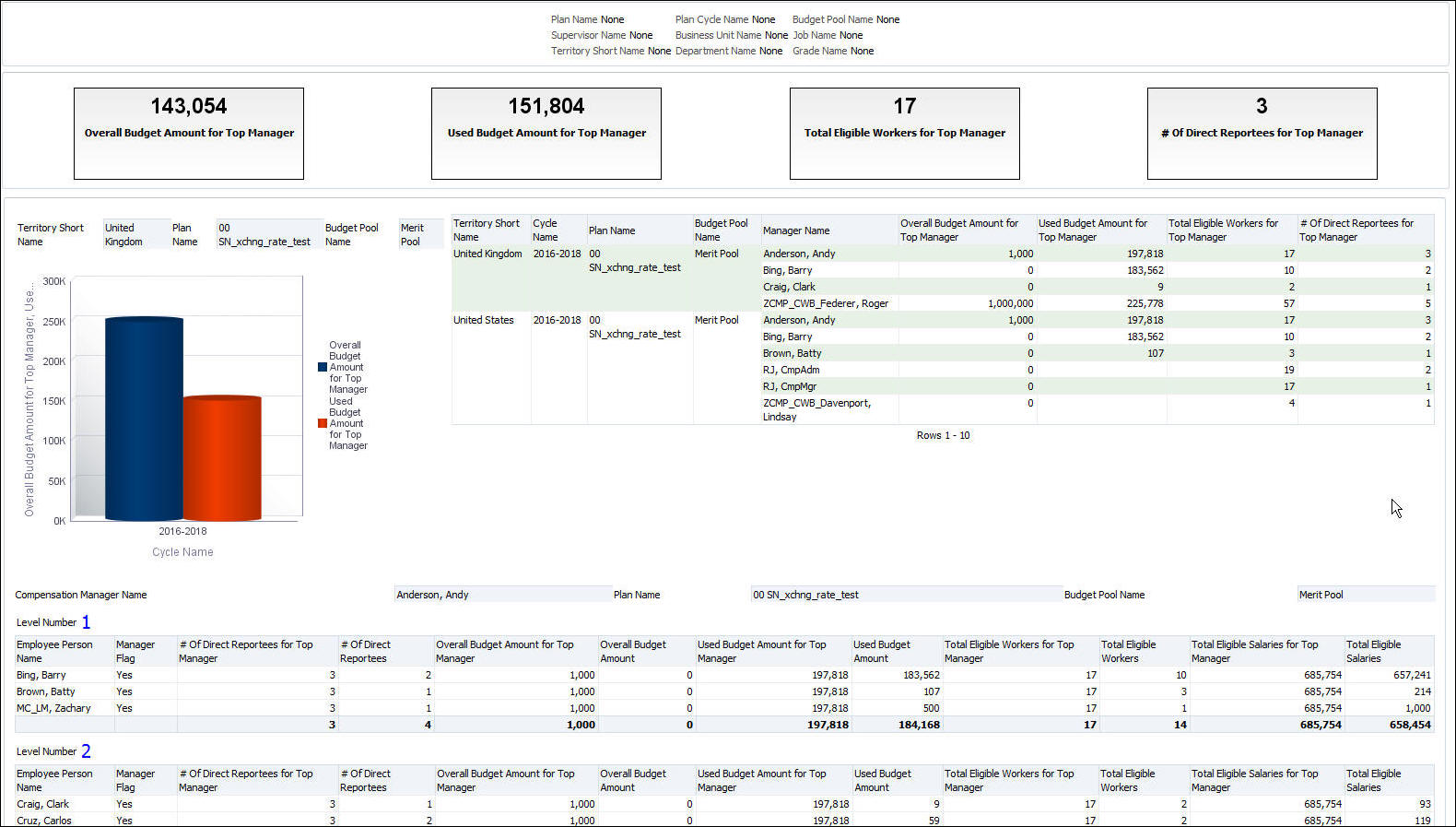
Task: Click 'Grade Name None' filter text
Action: pos(833,51)
